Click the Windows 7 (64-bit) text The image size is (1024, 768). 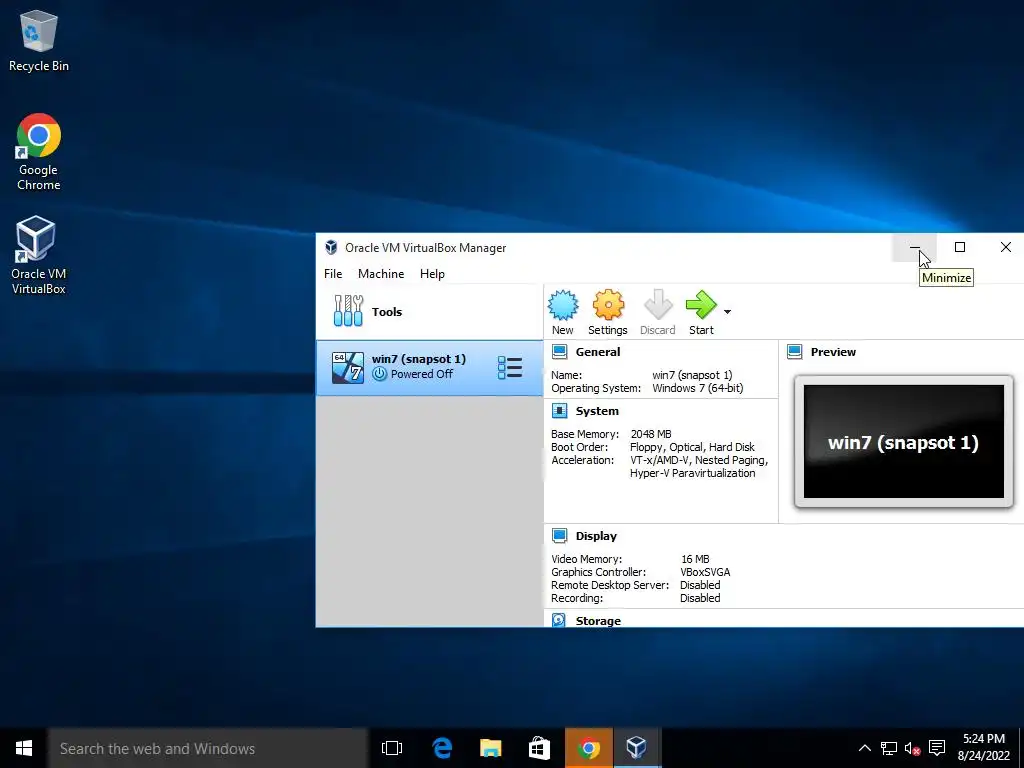(697, 388)
